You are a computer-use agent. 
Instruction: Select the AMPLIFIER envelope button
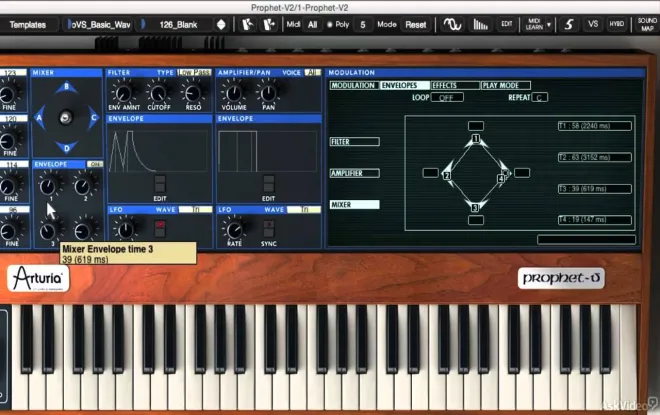tap(354, 173)
